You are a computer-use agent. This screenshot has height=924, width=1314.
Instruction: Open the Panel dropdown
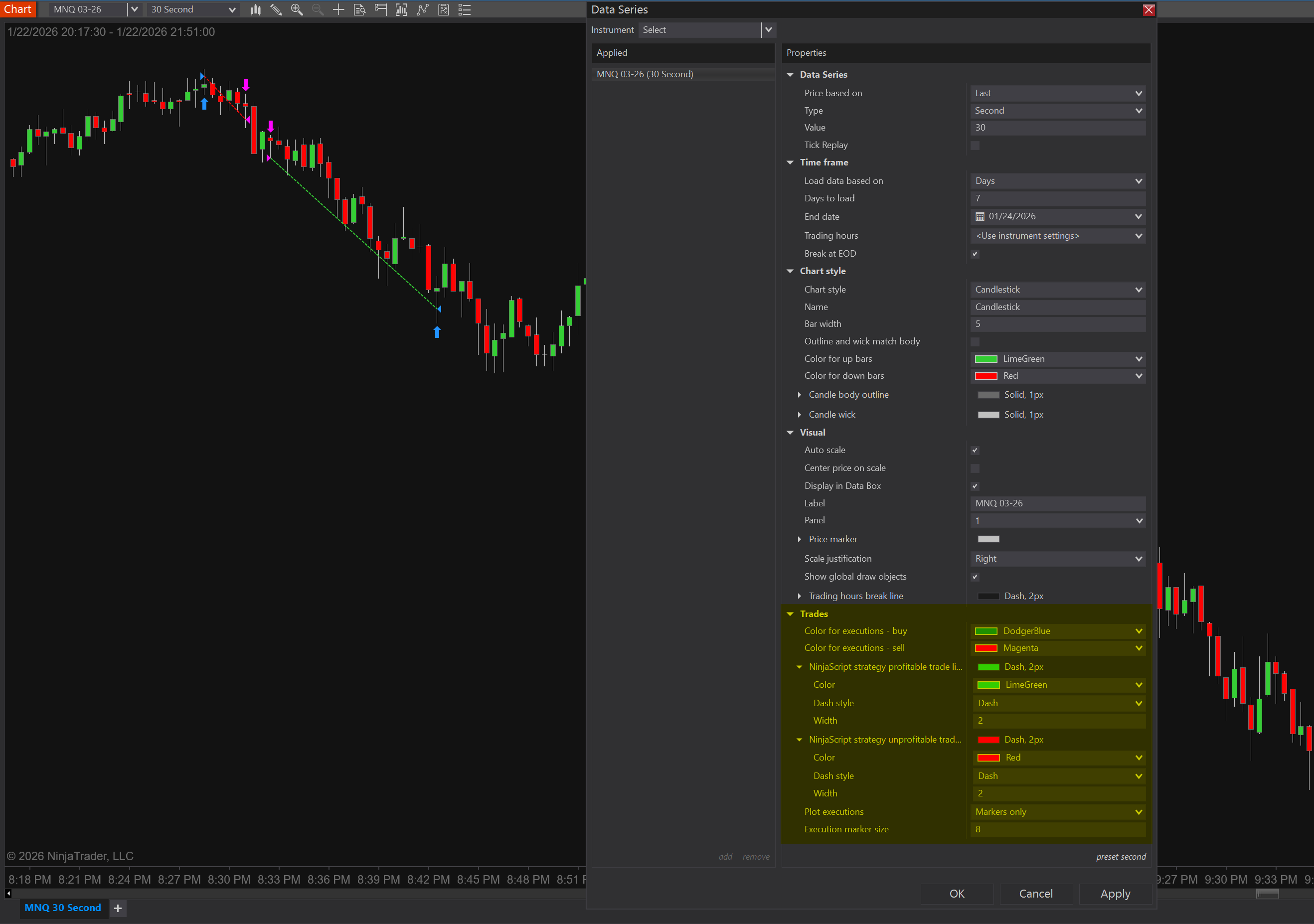coord(1058,521)
